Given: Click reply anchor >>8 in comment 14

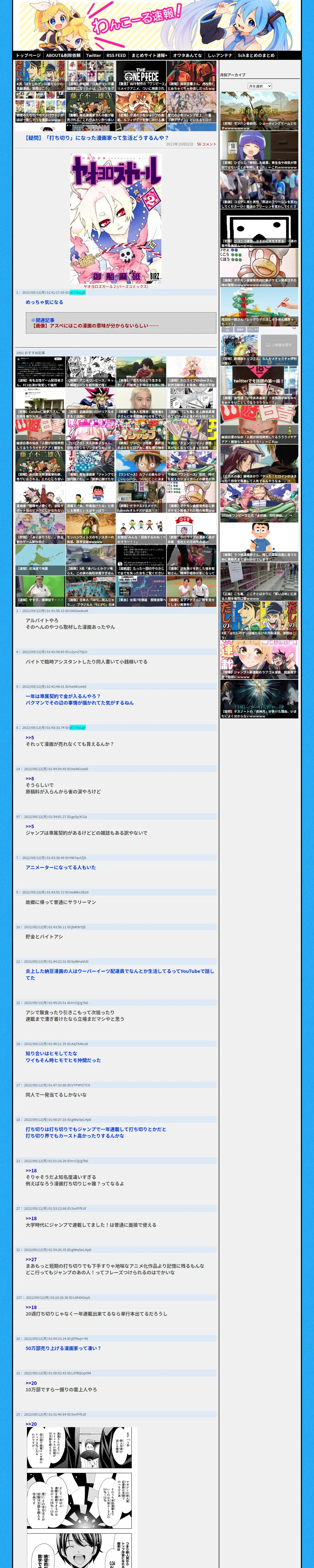Looking at the screenshot, I should click(30, 779).
